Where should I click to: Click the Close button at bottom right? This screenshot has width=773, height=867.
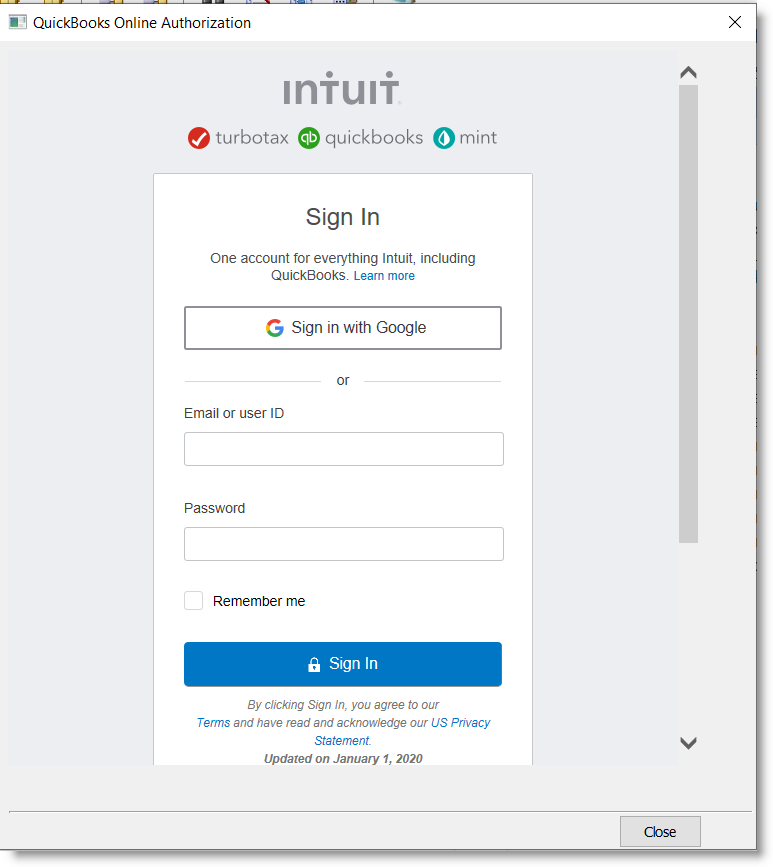[660, 831]
